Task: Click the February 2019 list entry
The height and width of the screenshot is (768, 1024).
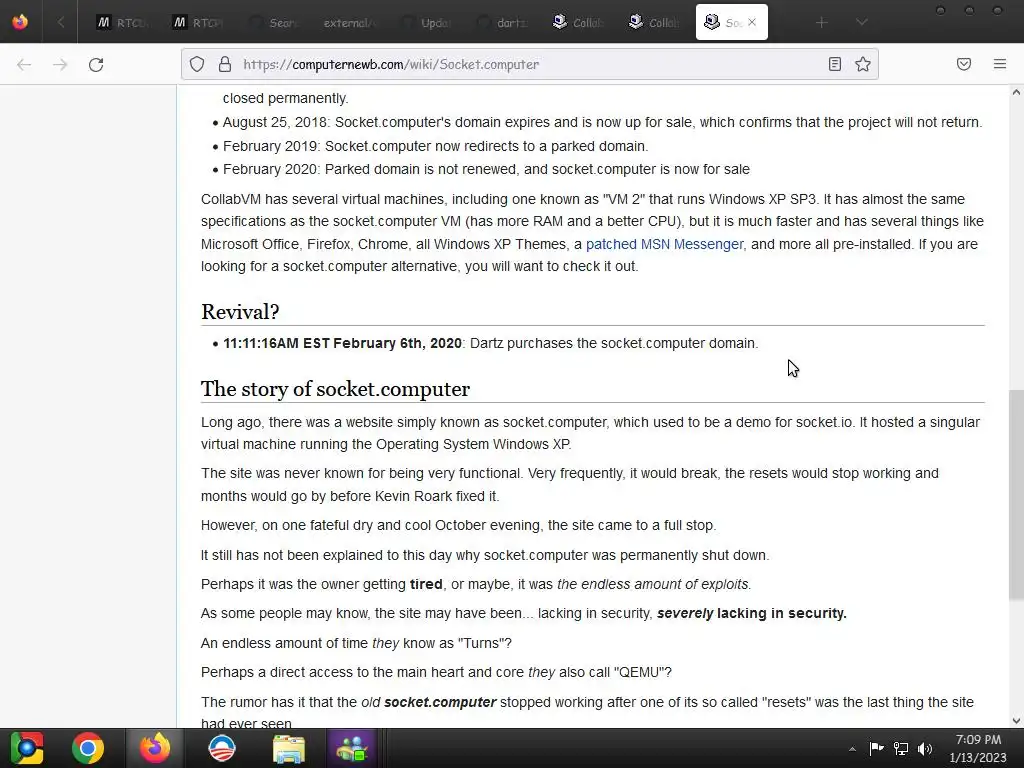Action: [435, 146]
